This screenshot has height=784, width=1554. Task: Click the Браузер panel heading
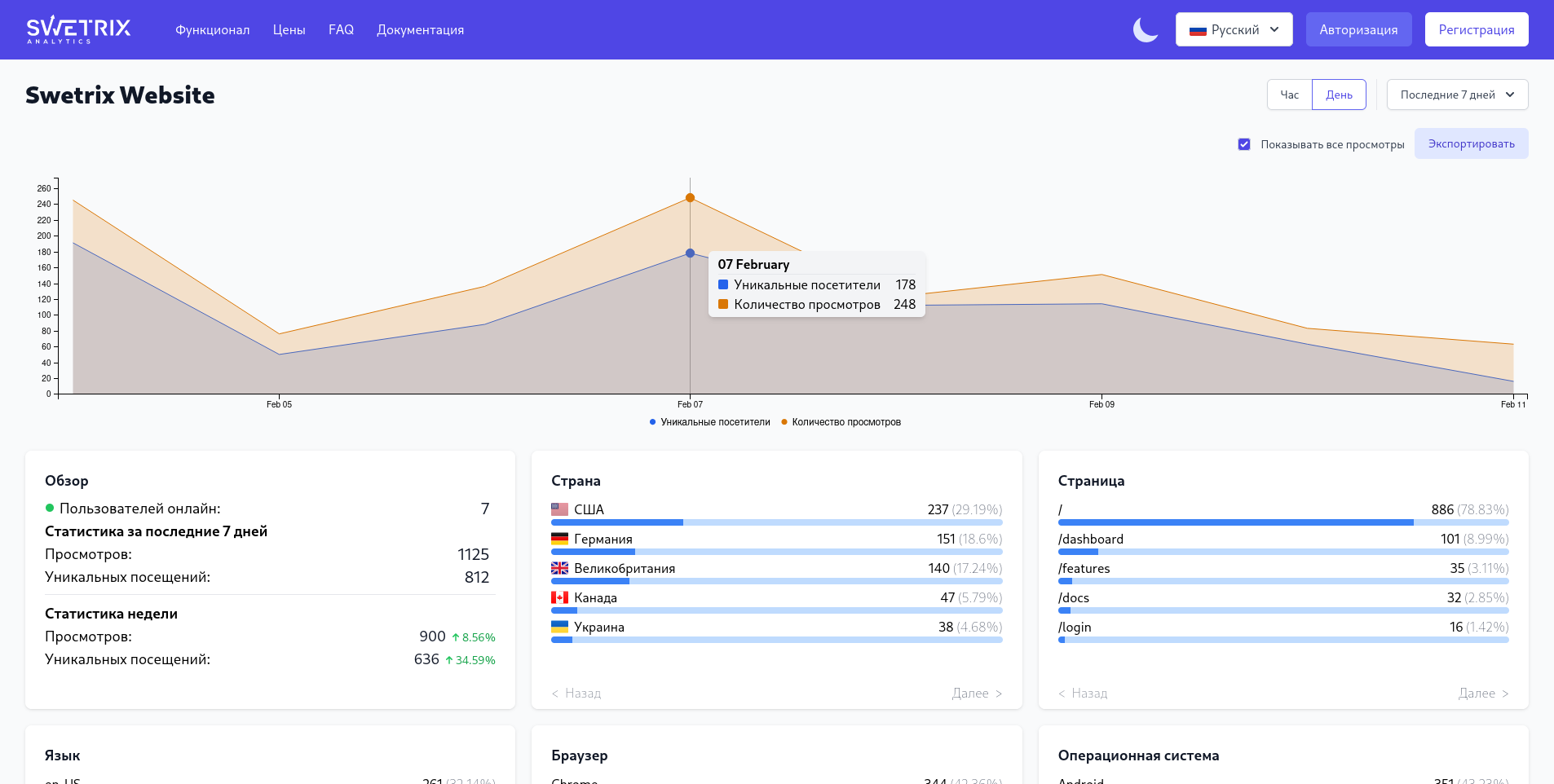coord(580,755)
